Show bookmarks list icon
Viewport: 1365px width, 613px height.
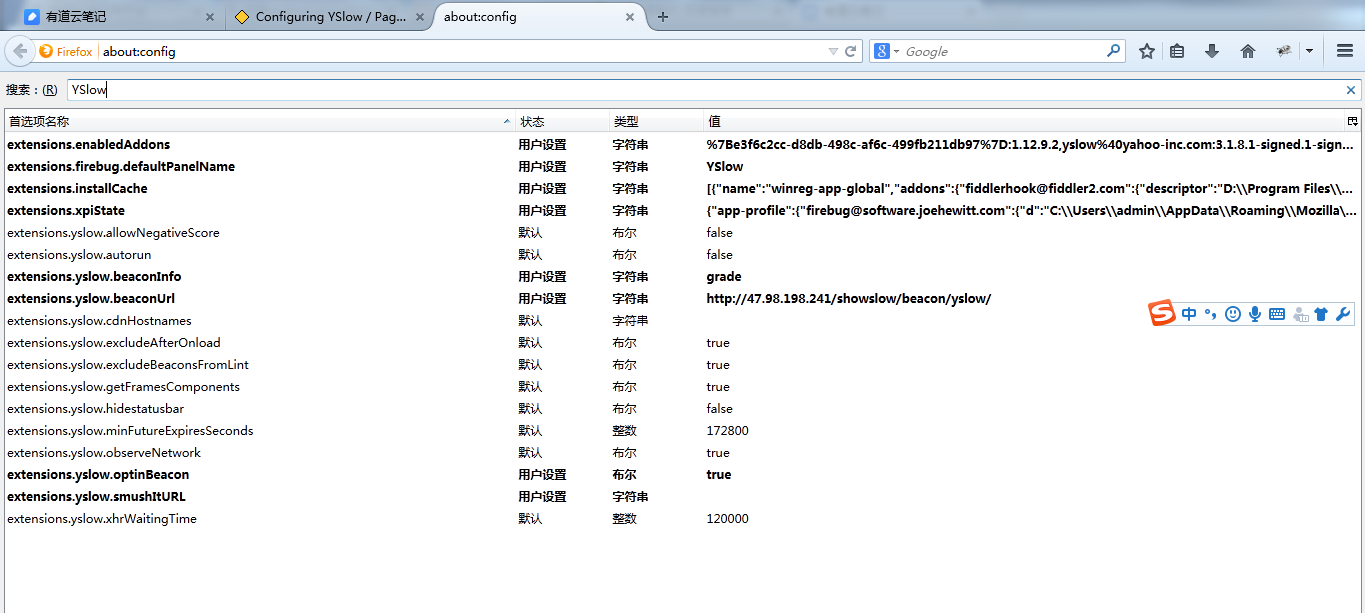coord(1178,51)
